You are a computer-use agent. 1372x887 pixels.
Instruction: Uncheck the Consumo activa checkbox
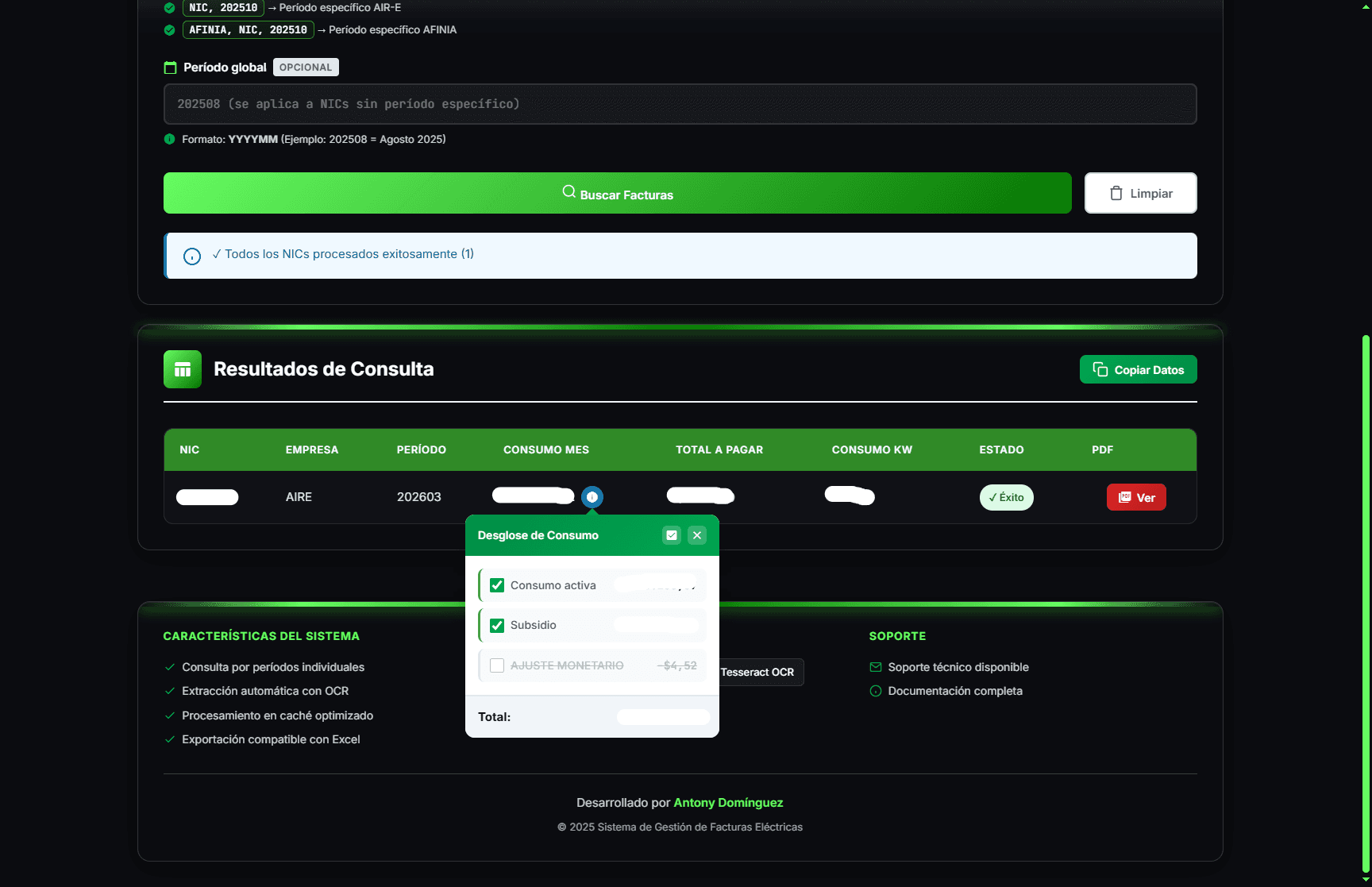tap(497, 585)
